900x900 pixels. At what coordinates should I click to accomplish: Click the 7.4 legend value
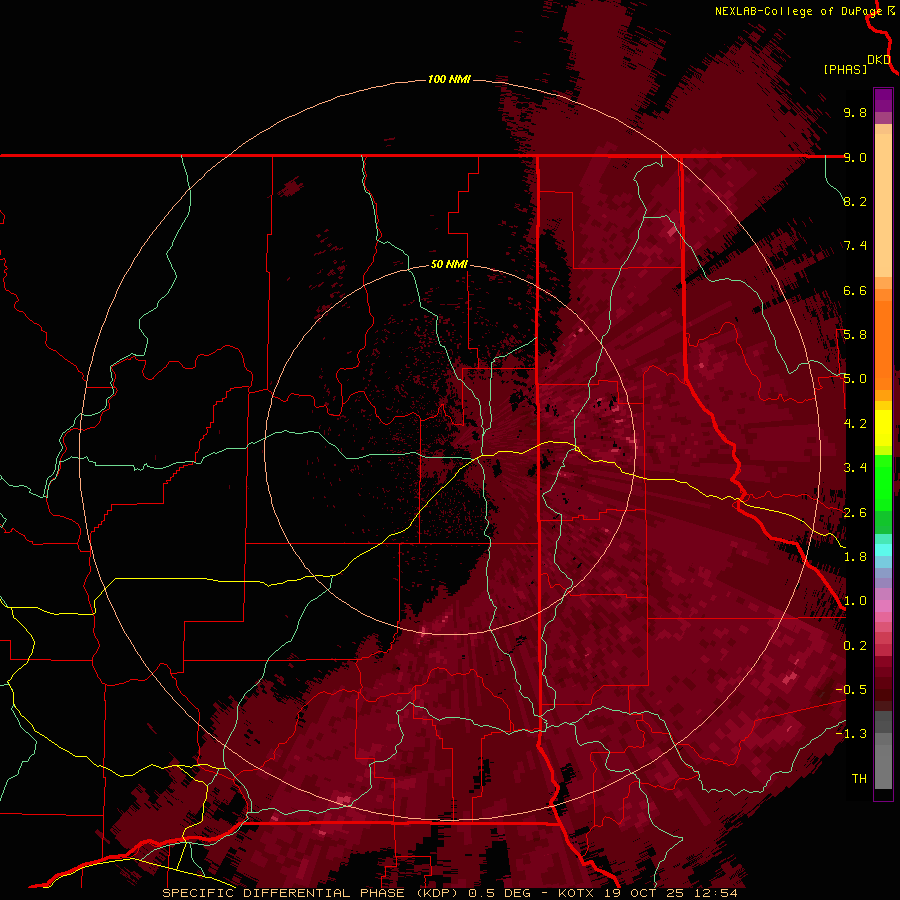point(855,246)
